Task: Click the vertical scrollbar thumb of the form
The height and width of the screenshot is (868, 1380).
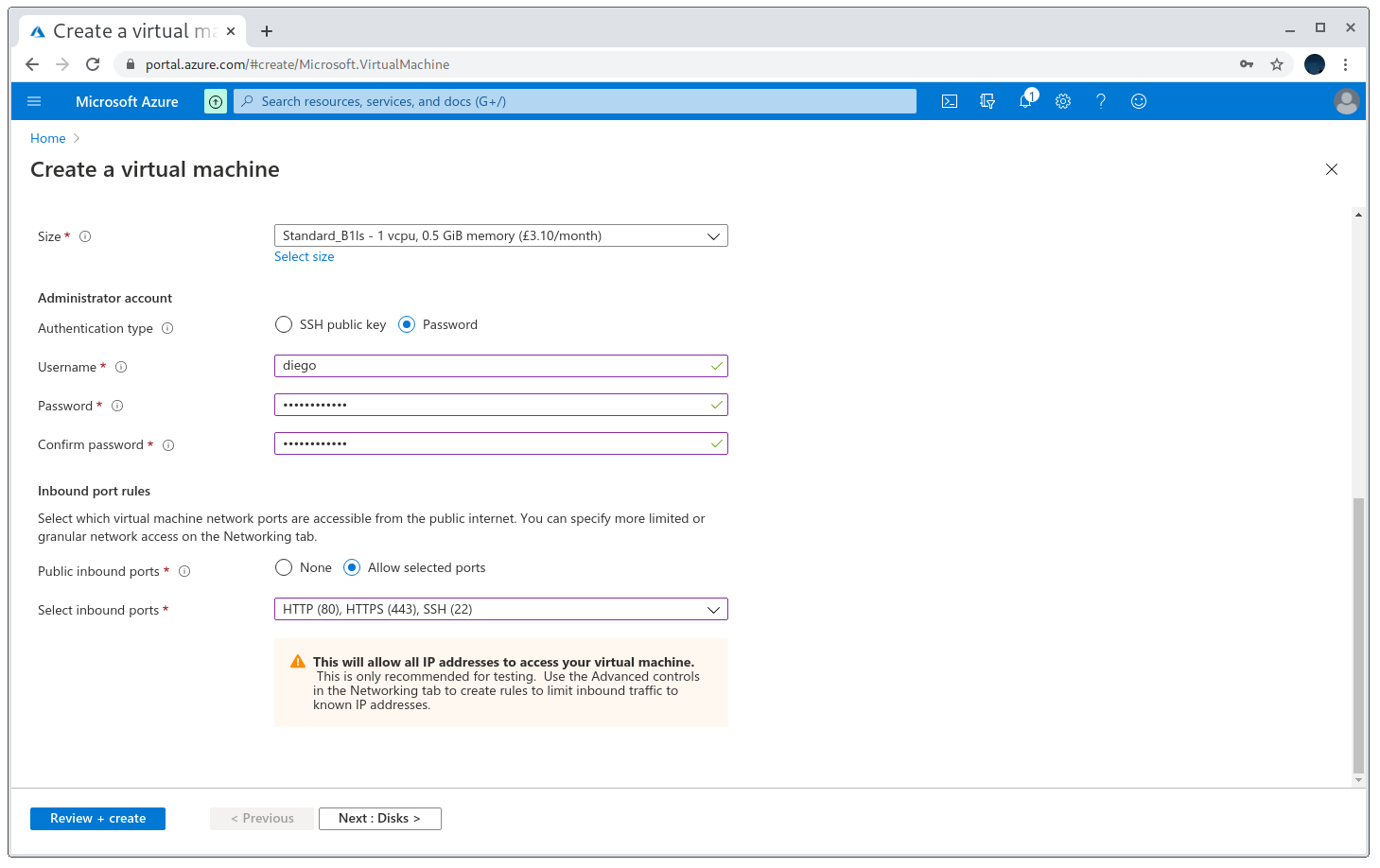Action: click(1358, 634)
